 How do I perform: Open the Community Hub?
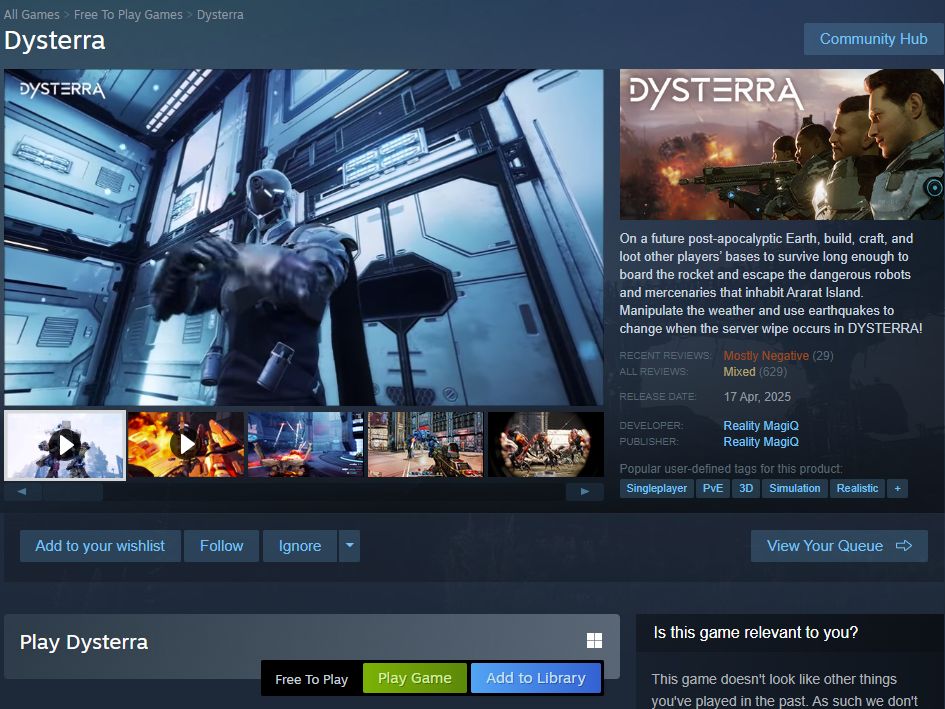click(873, 39)
